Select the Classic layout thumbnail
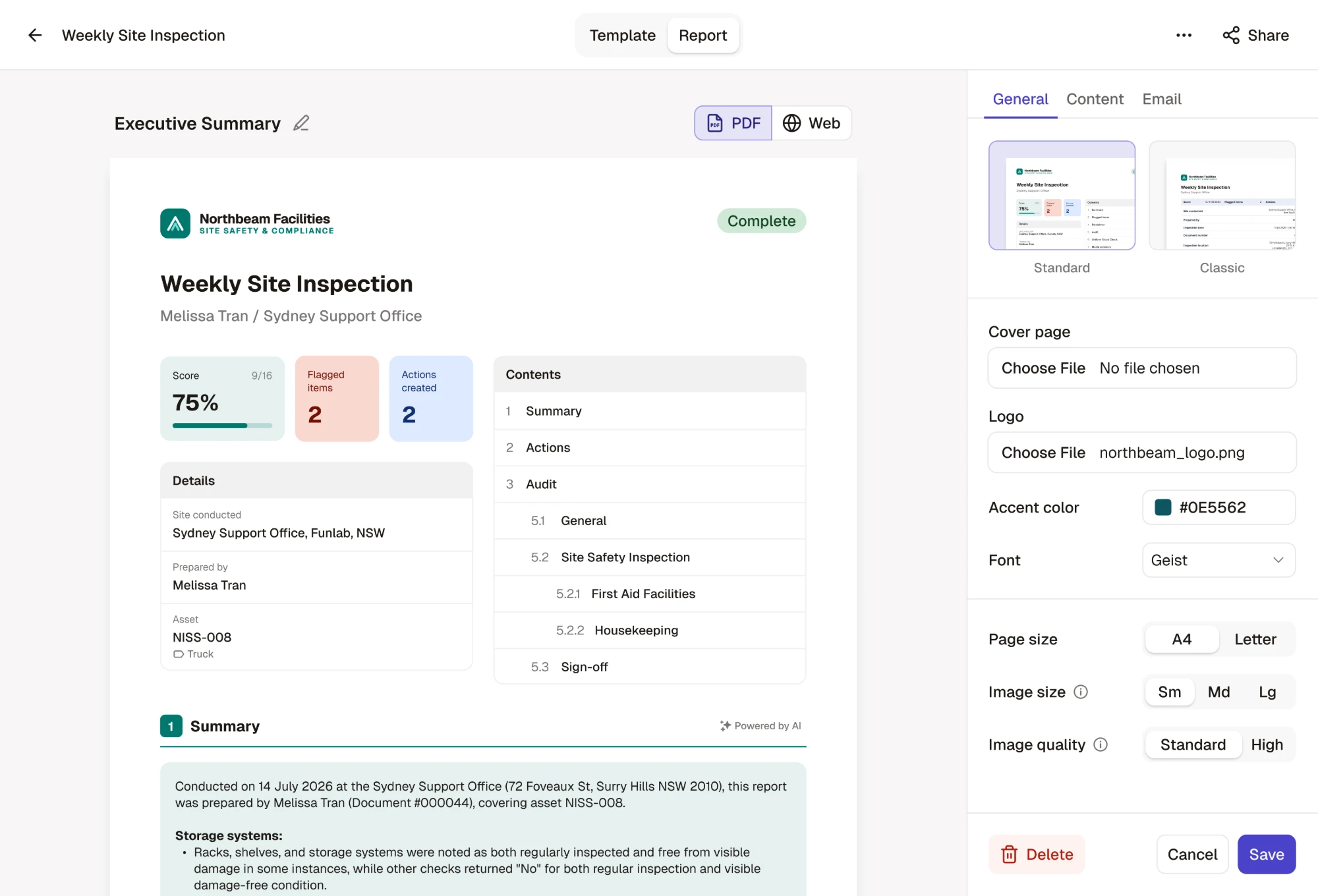Viewport: 1318px width, 896px height. 1222,196
